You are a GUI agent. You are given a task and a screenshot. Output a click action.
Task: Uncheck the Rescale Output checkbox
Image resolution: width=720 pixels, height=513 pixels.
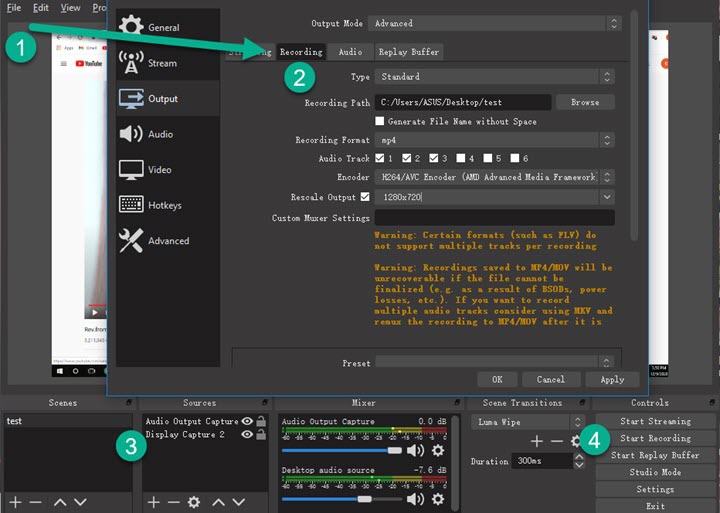(x=365, y=197)
